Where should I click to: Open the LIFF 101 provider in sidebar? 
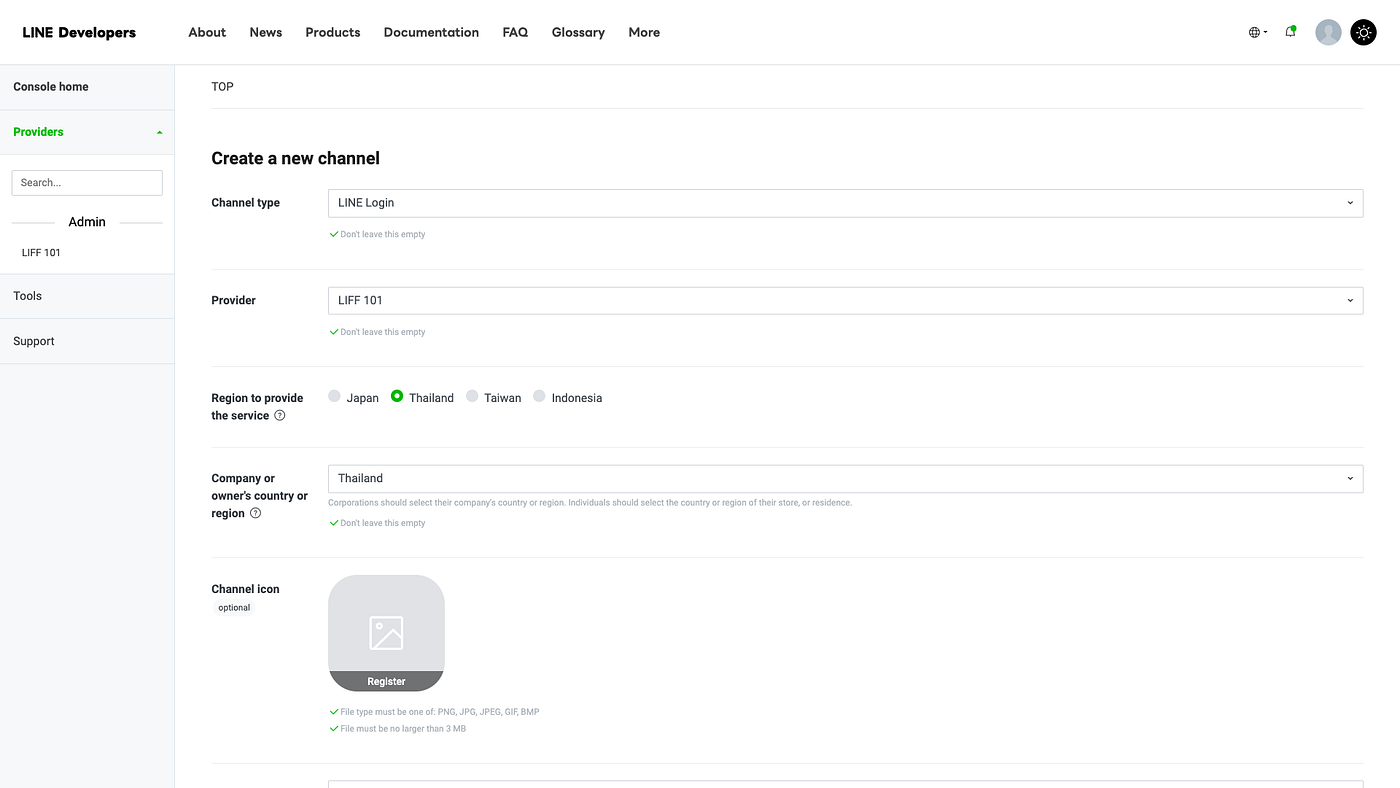pos(41,253)
